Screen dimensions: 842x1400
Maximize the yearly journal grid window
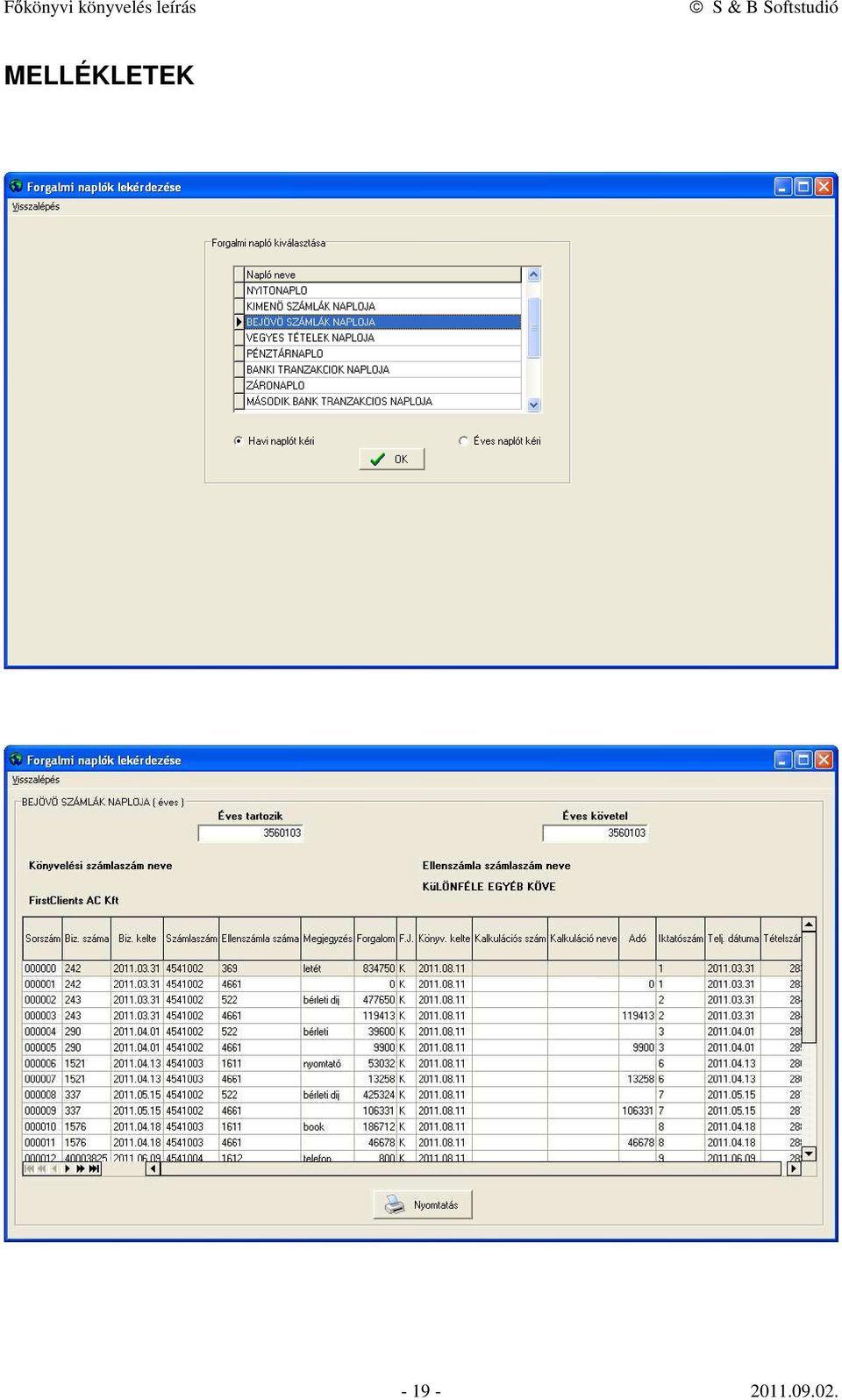pyautogui.click(x=803, y=759)
